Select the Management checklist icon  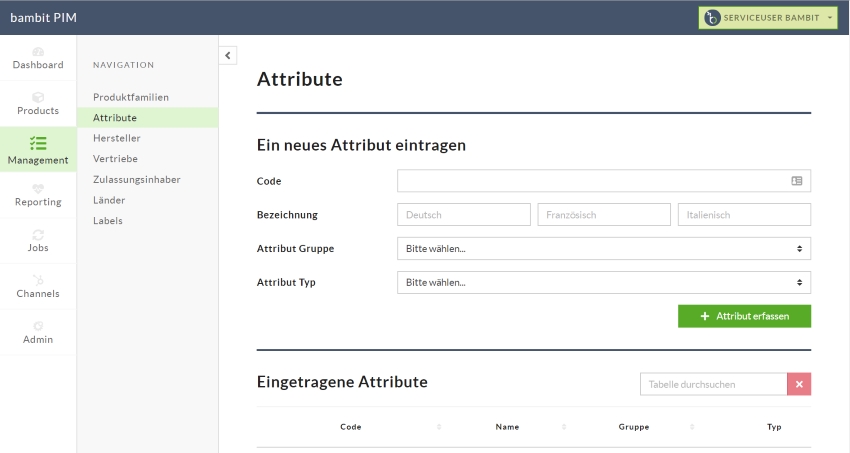click(38, 143)
